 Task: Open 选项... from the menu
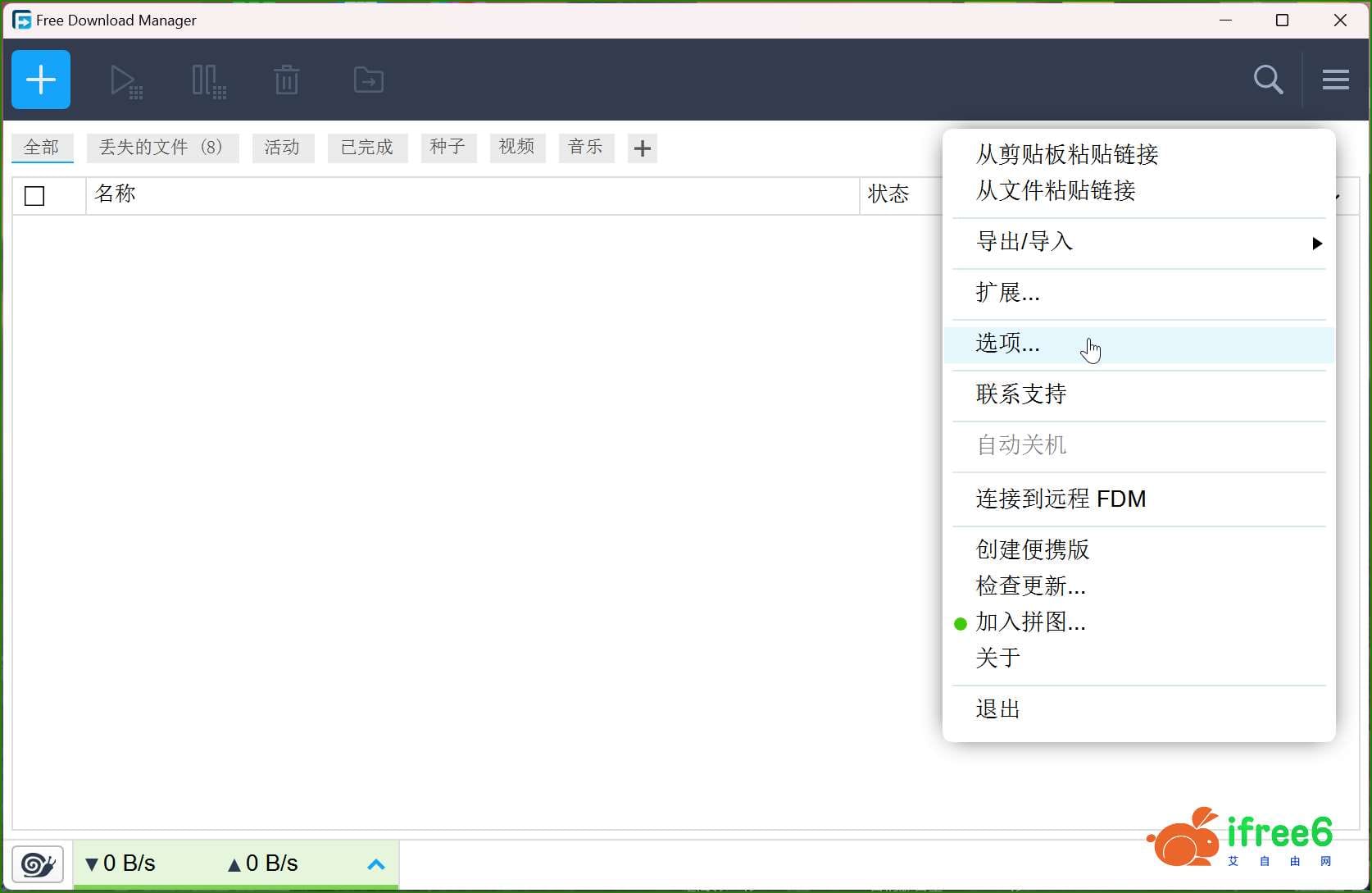pyautogui.click(x=1007, y=344)
